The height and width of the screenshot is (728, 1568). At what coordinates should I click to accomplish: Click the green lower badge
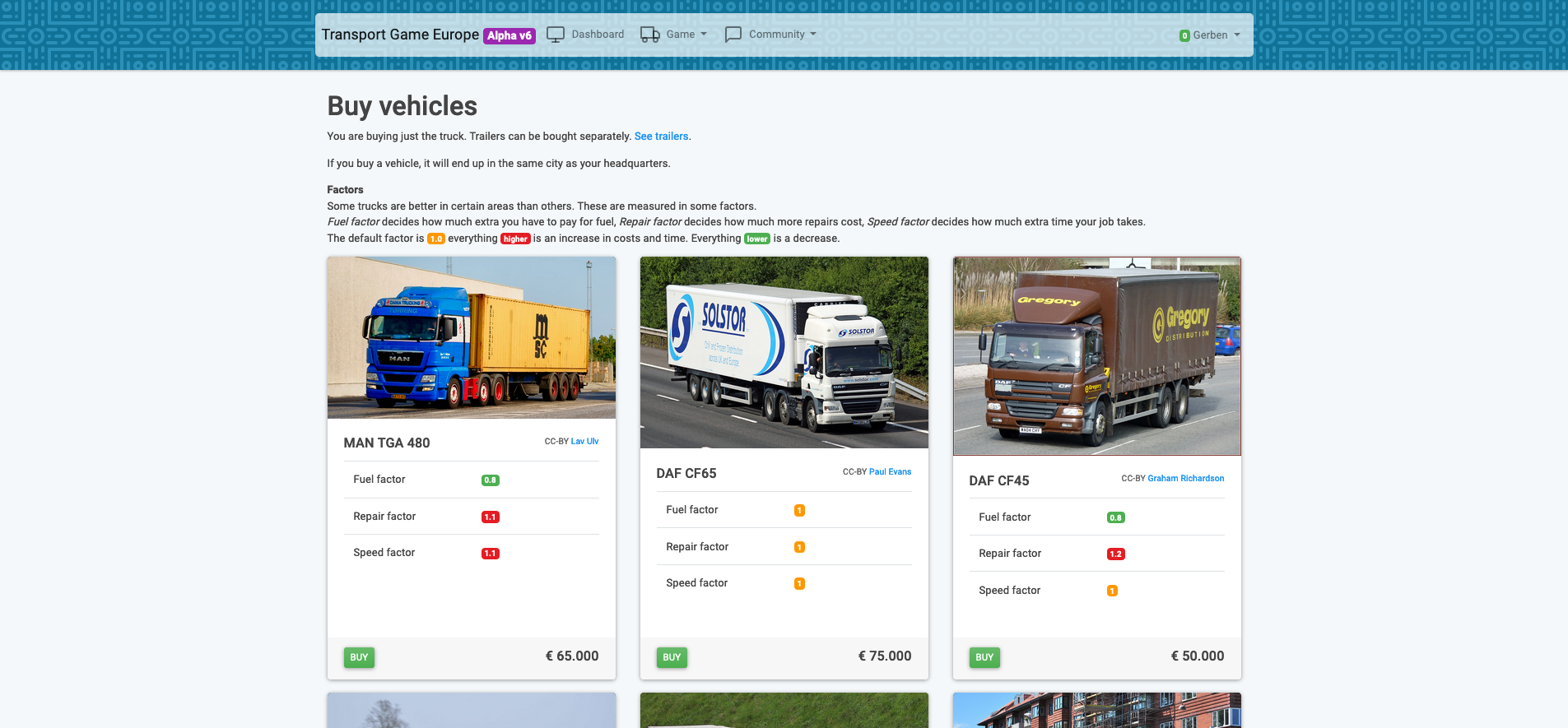[x=757, y=239]
